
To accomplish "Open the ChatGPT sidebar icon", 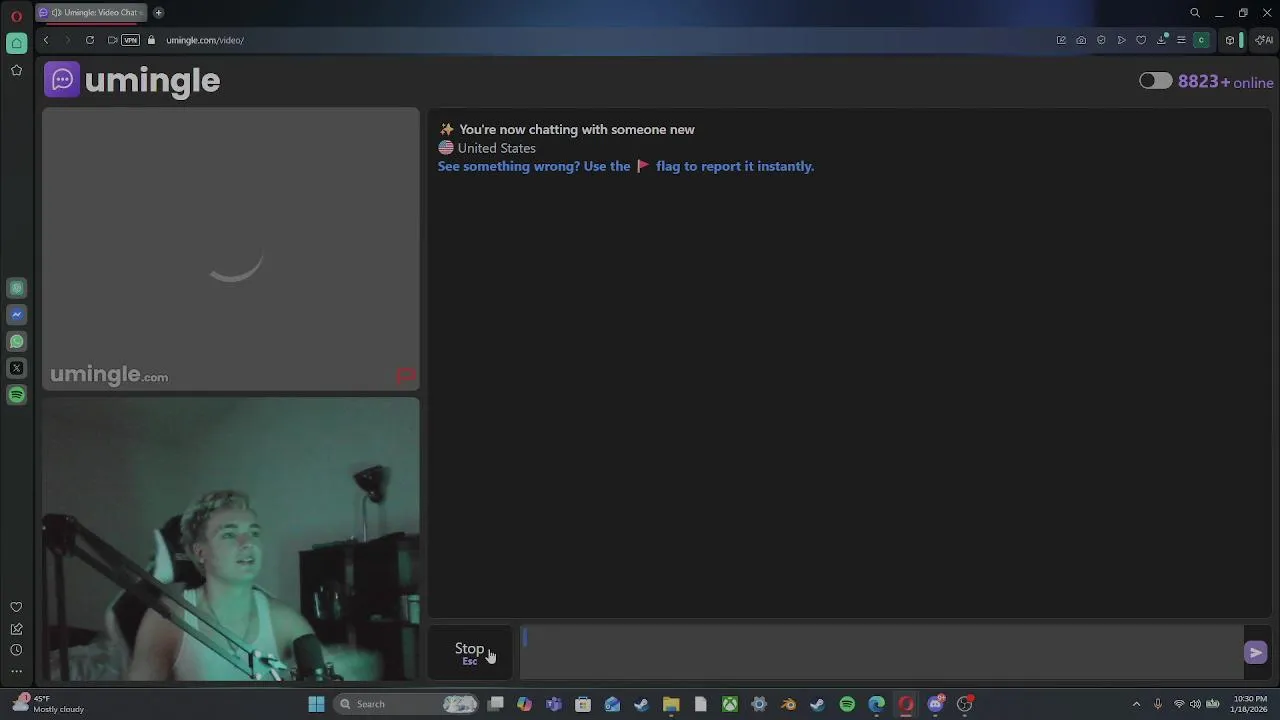I will [16, 288].
